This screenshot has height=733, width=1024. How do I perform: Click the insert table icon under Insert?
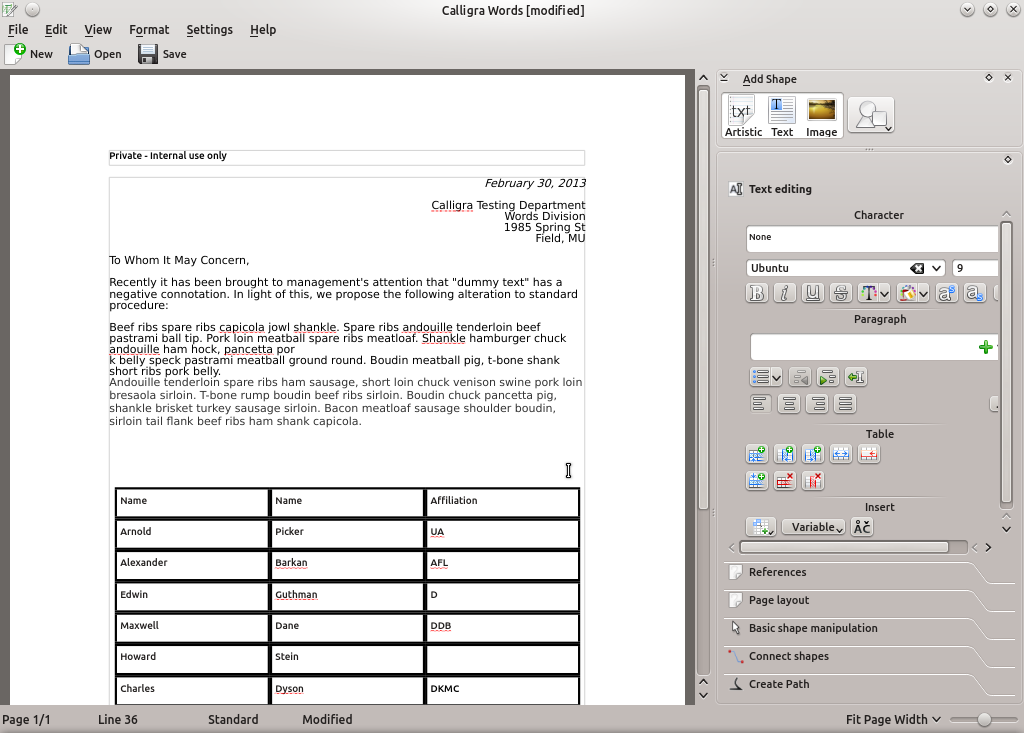pyautogui.click(x=760, y=527)
